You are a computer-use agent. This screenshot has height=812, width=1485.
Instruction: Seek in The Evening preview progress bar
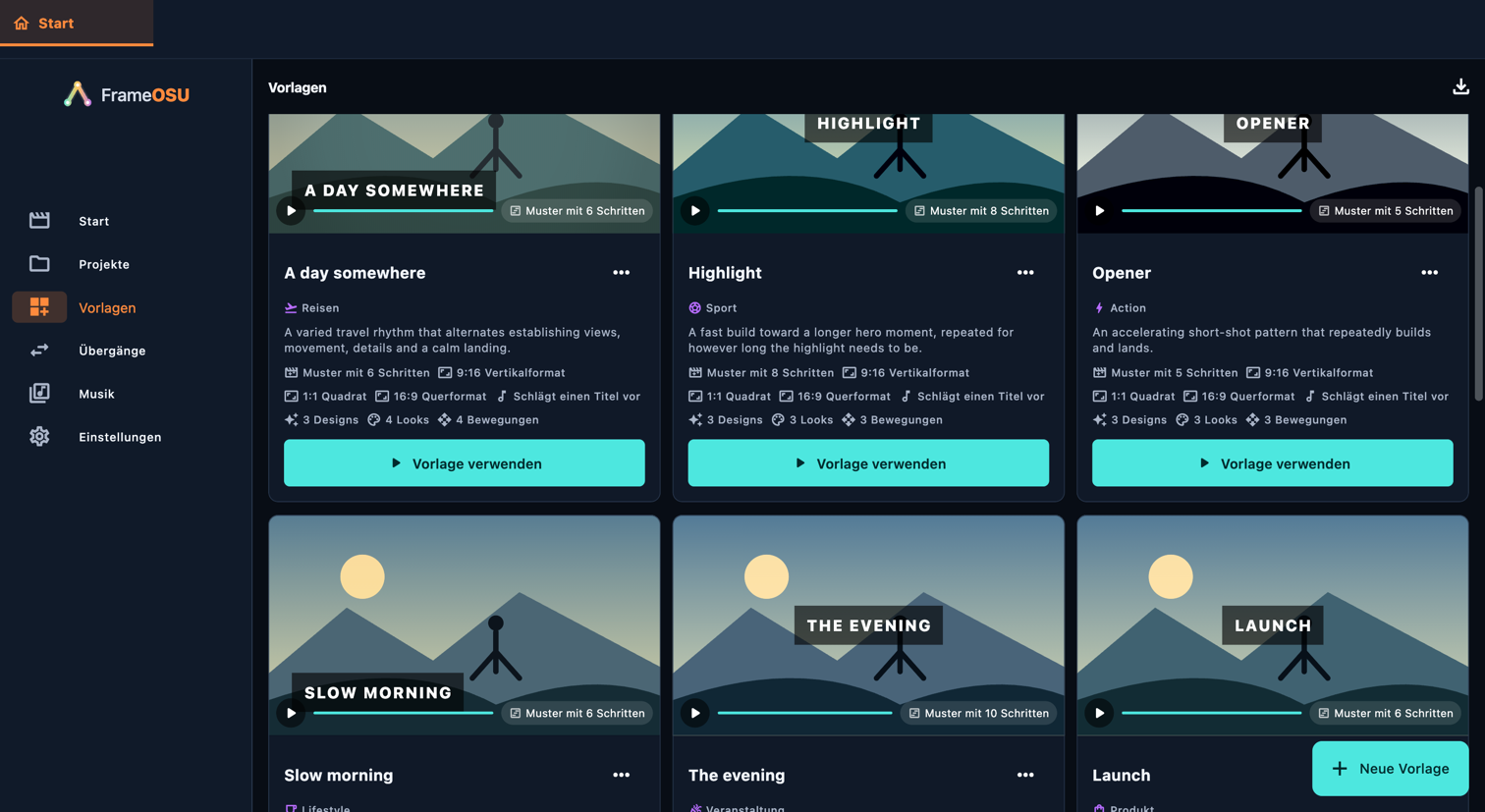coord(804,714)
